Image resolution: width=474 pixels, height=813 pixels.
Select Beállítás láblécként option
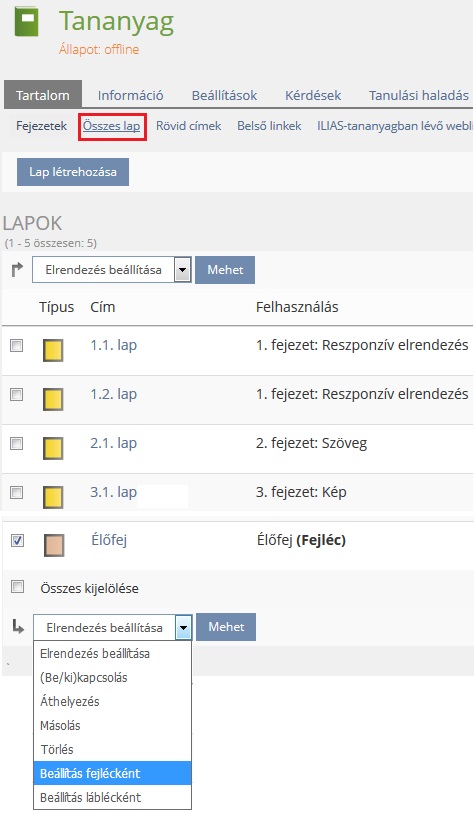click(113, 797)
